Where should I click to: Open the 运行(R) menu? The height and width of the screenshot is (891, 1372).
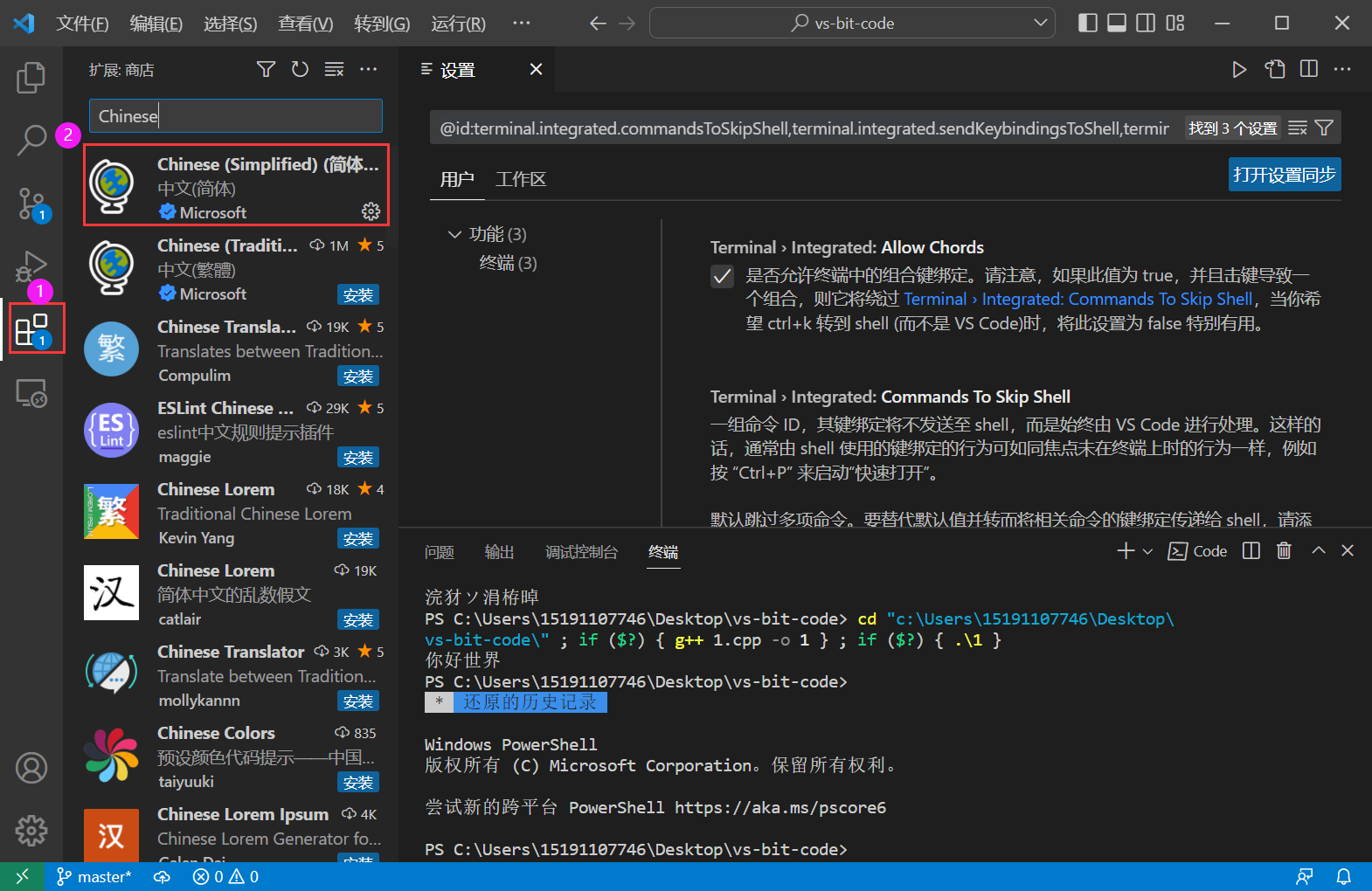coord(458,24)
